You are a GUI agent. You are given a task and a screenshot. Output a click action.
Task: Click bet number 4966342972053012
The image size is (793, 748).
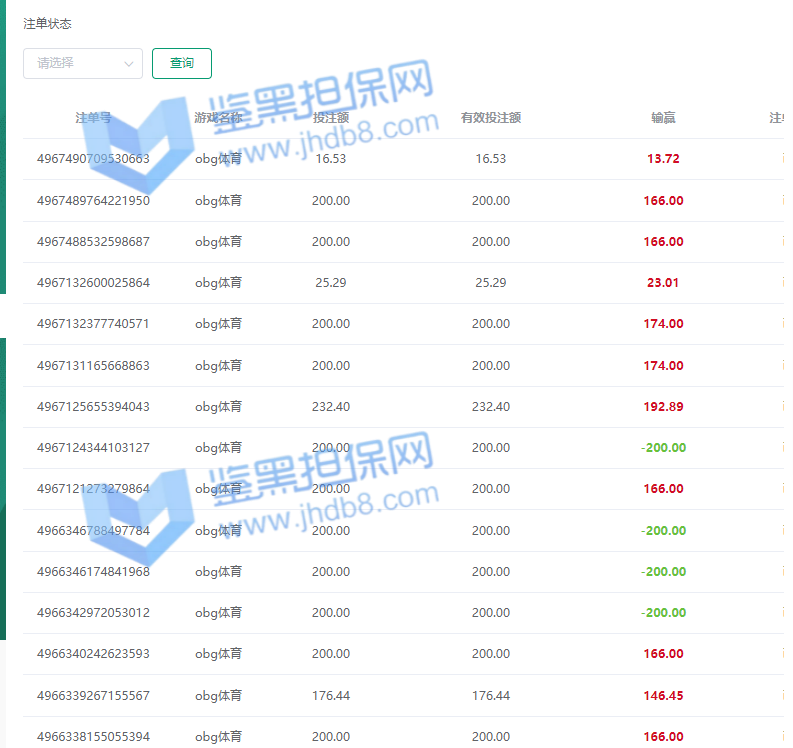point(93,613)
